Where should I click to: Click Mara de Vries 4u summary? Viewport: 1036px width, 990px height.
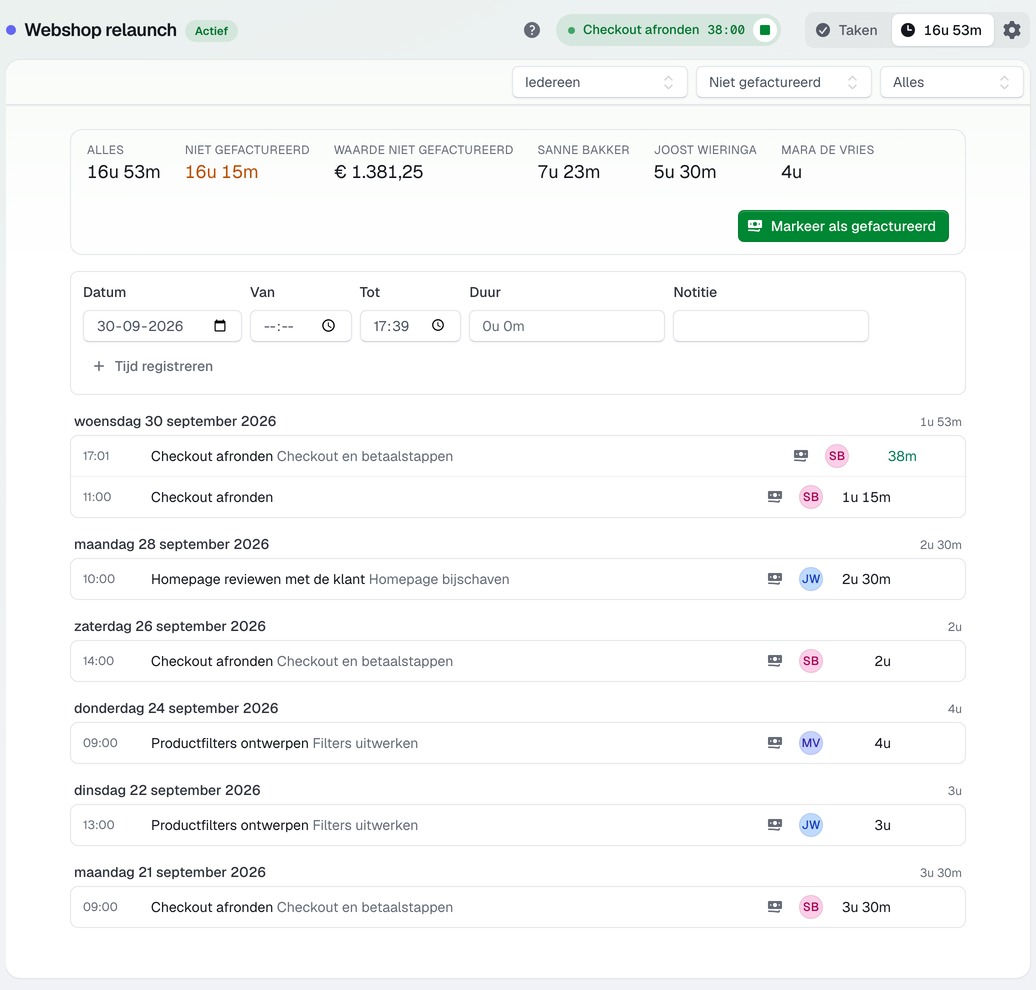(827, 163)
